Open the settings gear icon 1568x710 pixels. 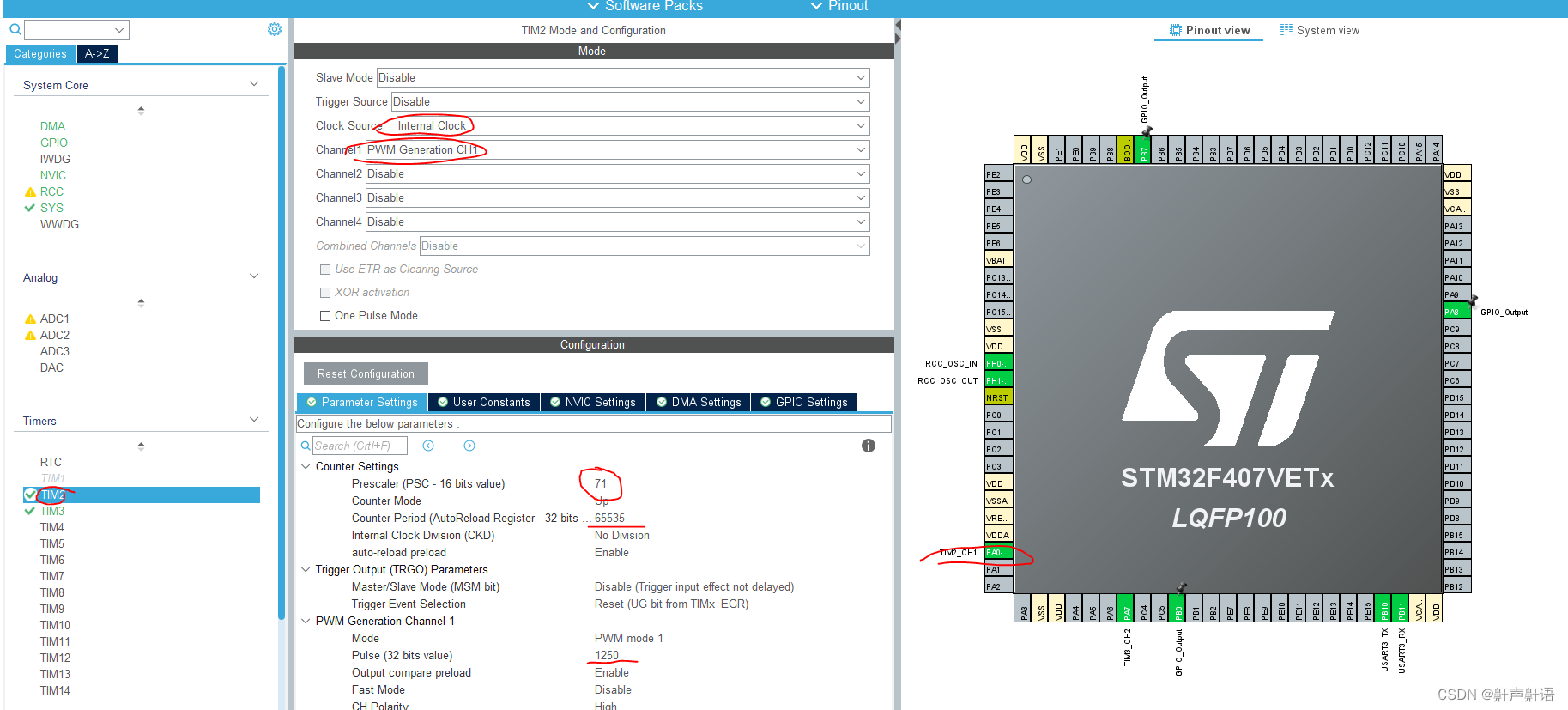275,29
